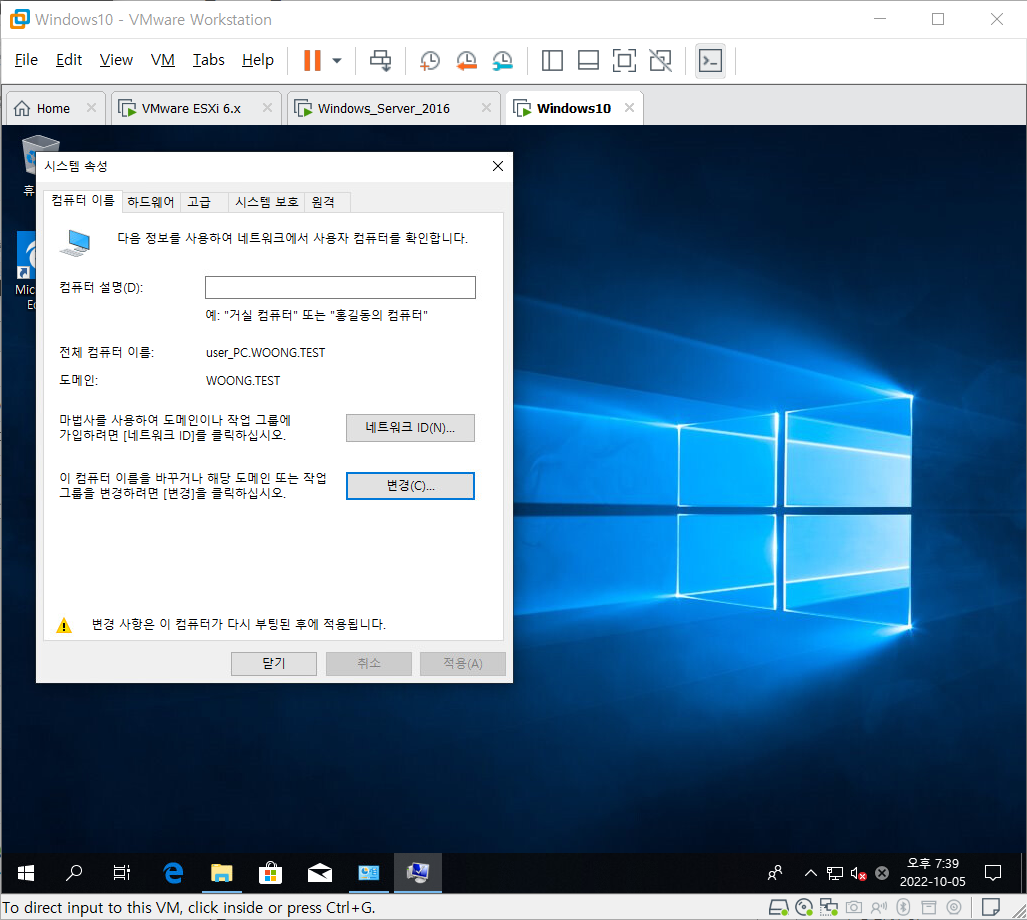Click the VMware message log icon
Screen dimensions: 1027x920
[x=990, y=907]
